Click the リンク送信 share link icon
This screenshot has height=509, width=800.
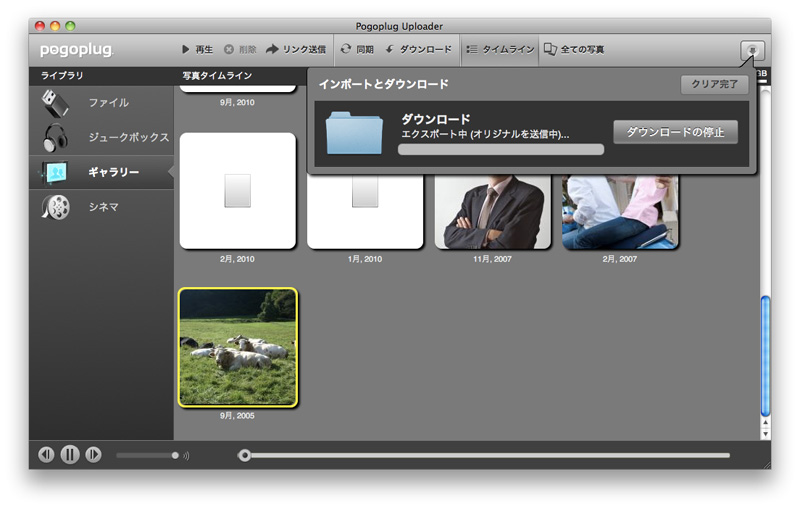[272, 49]
